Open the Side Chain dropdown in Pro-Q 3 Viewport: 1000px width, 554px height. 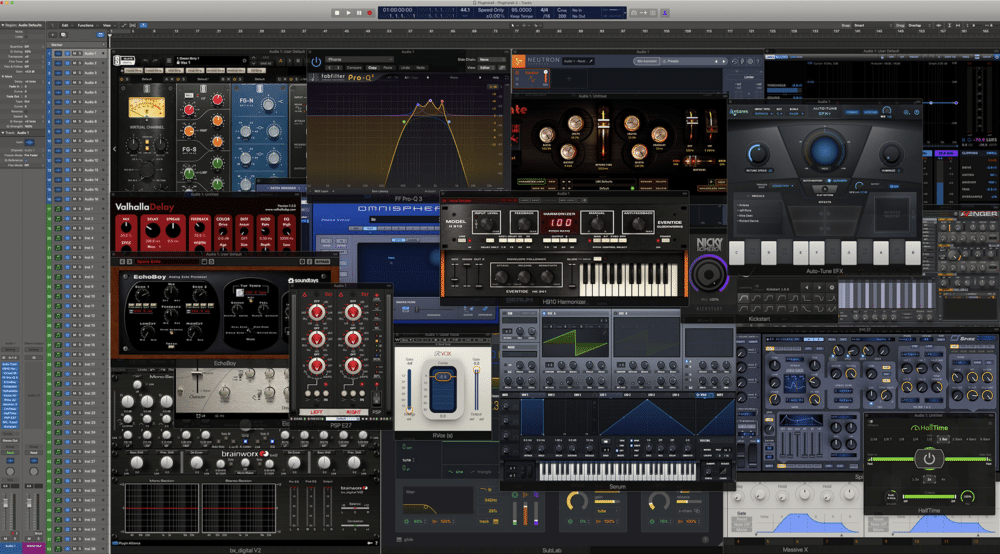[492, 59]
